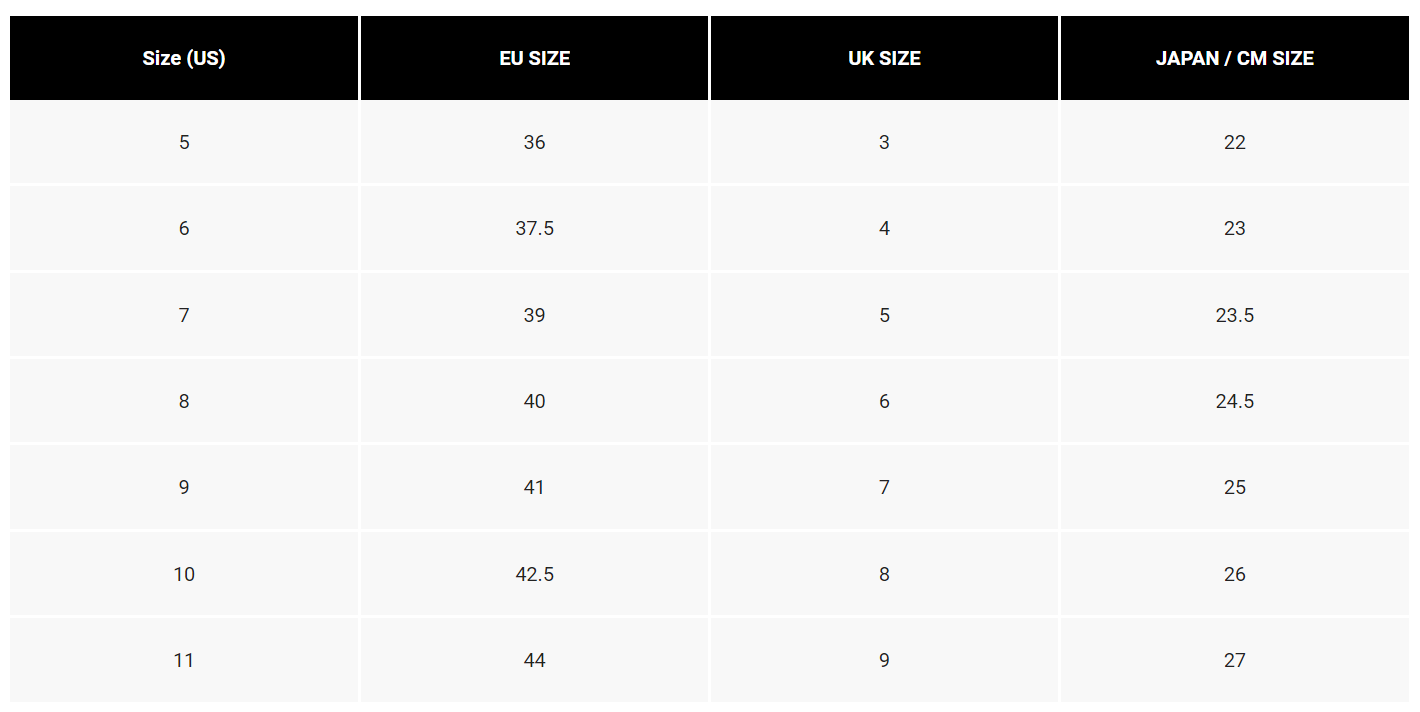Screen dimensions: 1420x712
Task: Click US size 5 cell
Action: [184, 142]
